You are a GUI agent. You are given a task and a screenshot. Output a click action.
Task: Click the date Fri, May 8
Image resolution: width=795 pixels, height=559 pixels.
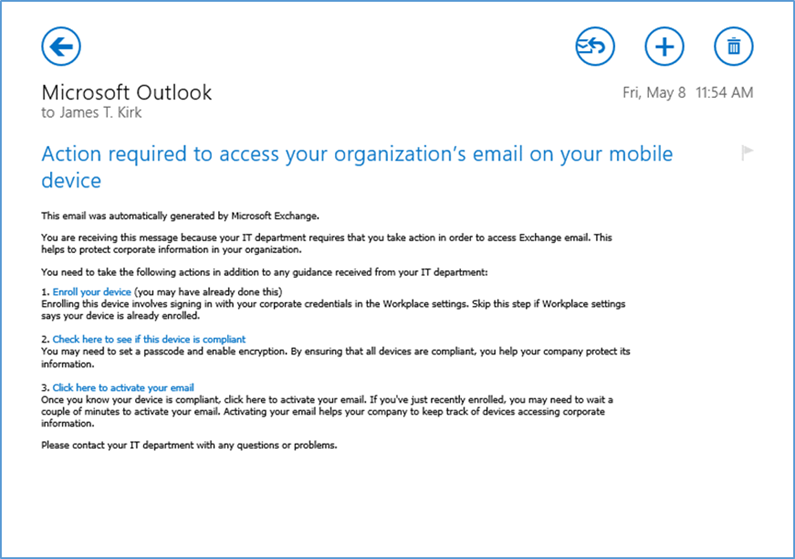[654, 93]
